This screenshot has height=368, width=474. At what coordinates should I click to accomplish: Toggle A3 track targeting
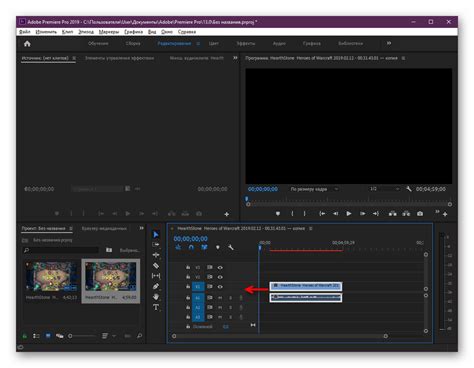click(x=198, y=317)
